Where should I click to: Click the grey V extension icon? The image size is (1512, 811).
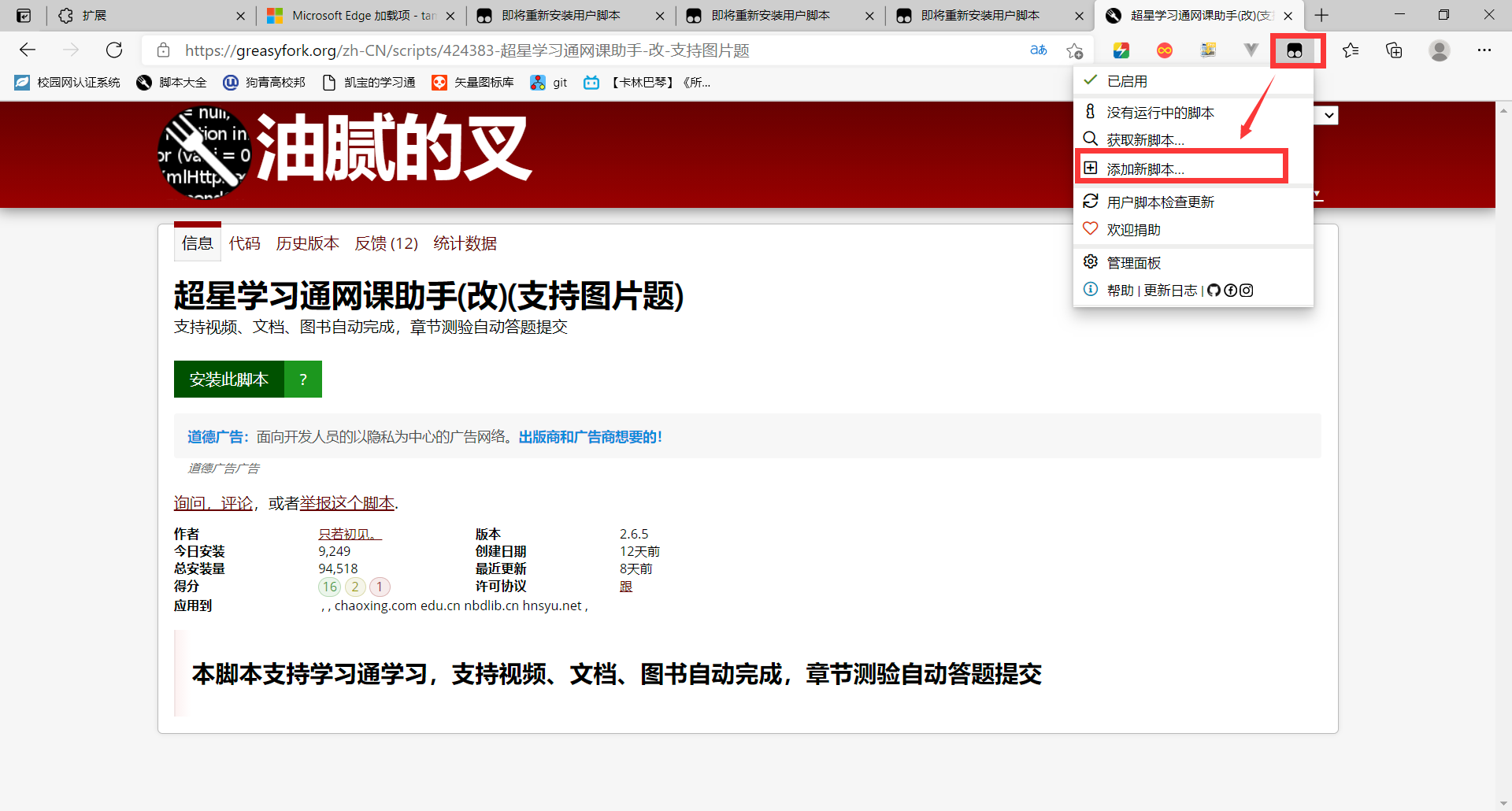pyautogui.click(x=1251, y=50)
